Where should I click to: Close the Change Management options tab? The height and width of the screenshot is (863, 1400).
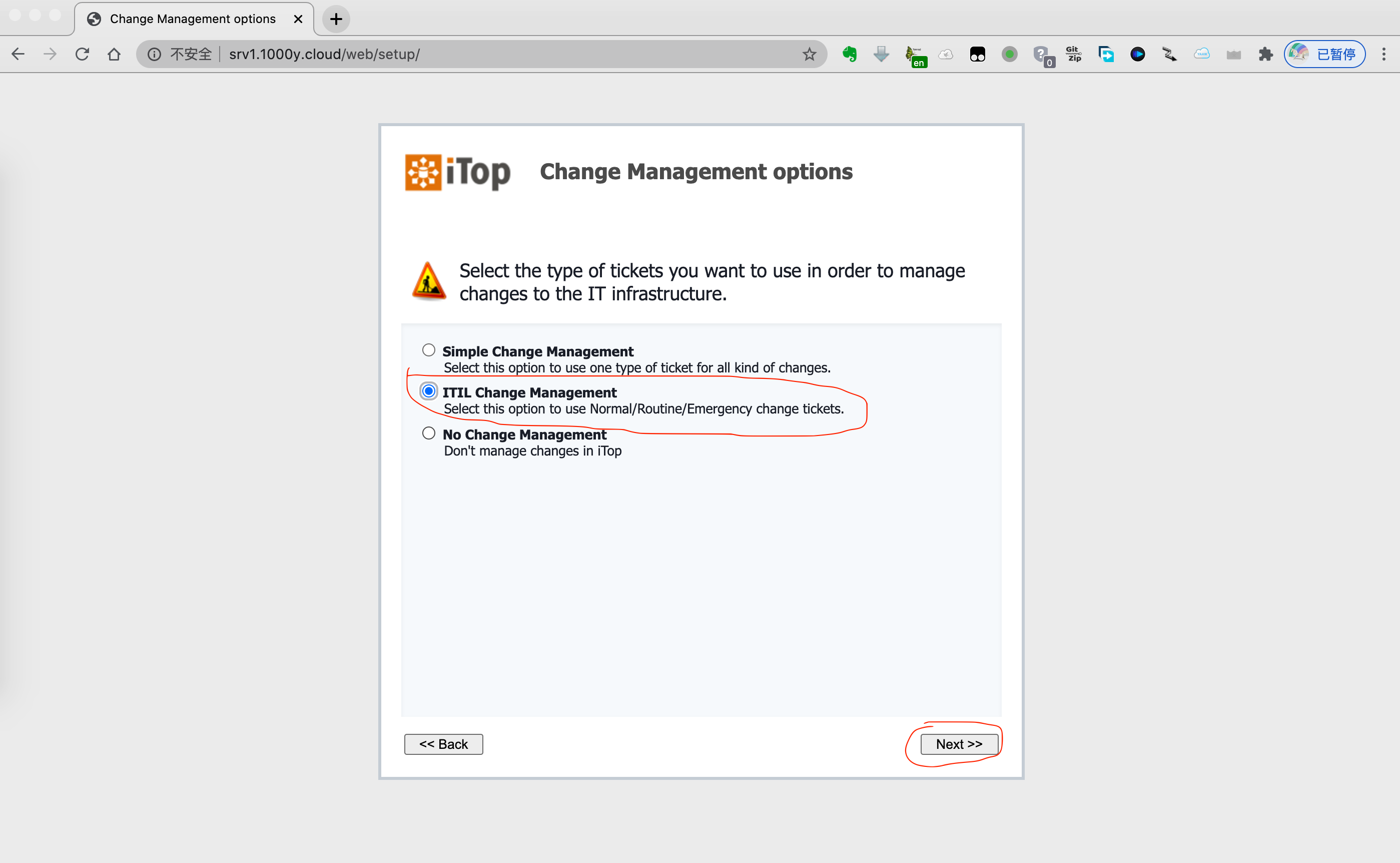point(298,19)
